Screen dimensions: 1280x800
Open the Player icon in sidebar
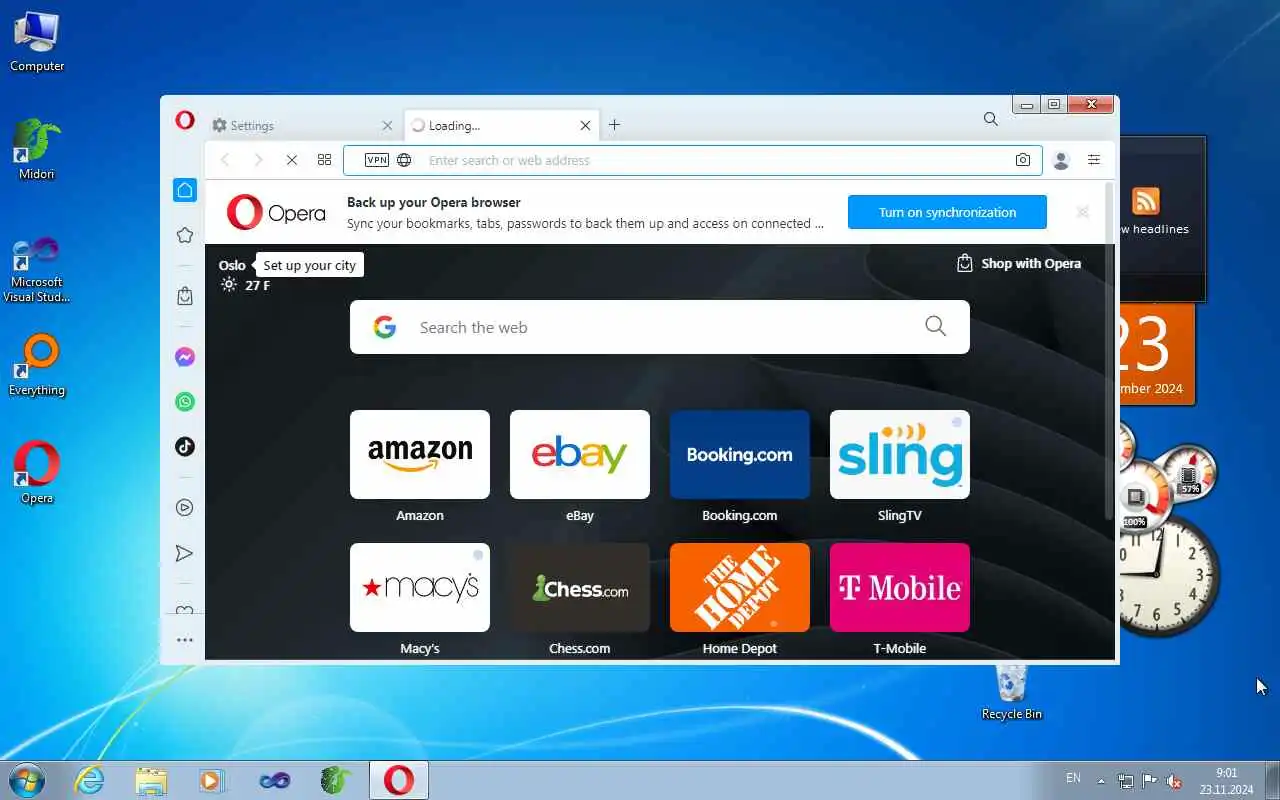185,508
